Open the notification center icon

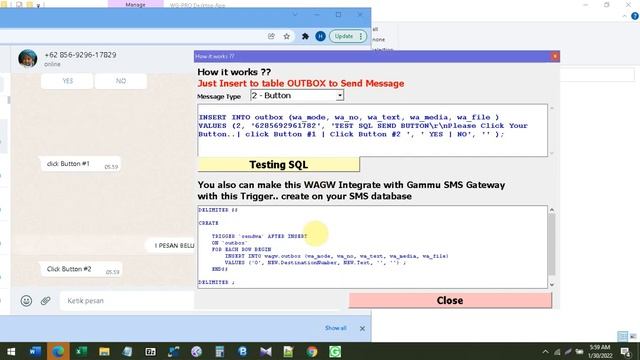626,351
